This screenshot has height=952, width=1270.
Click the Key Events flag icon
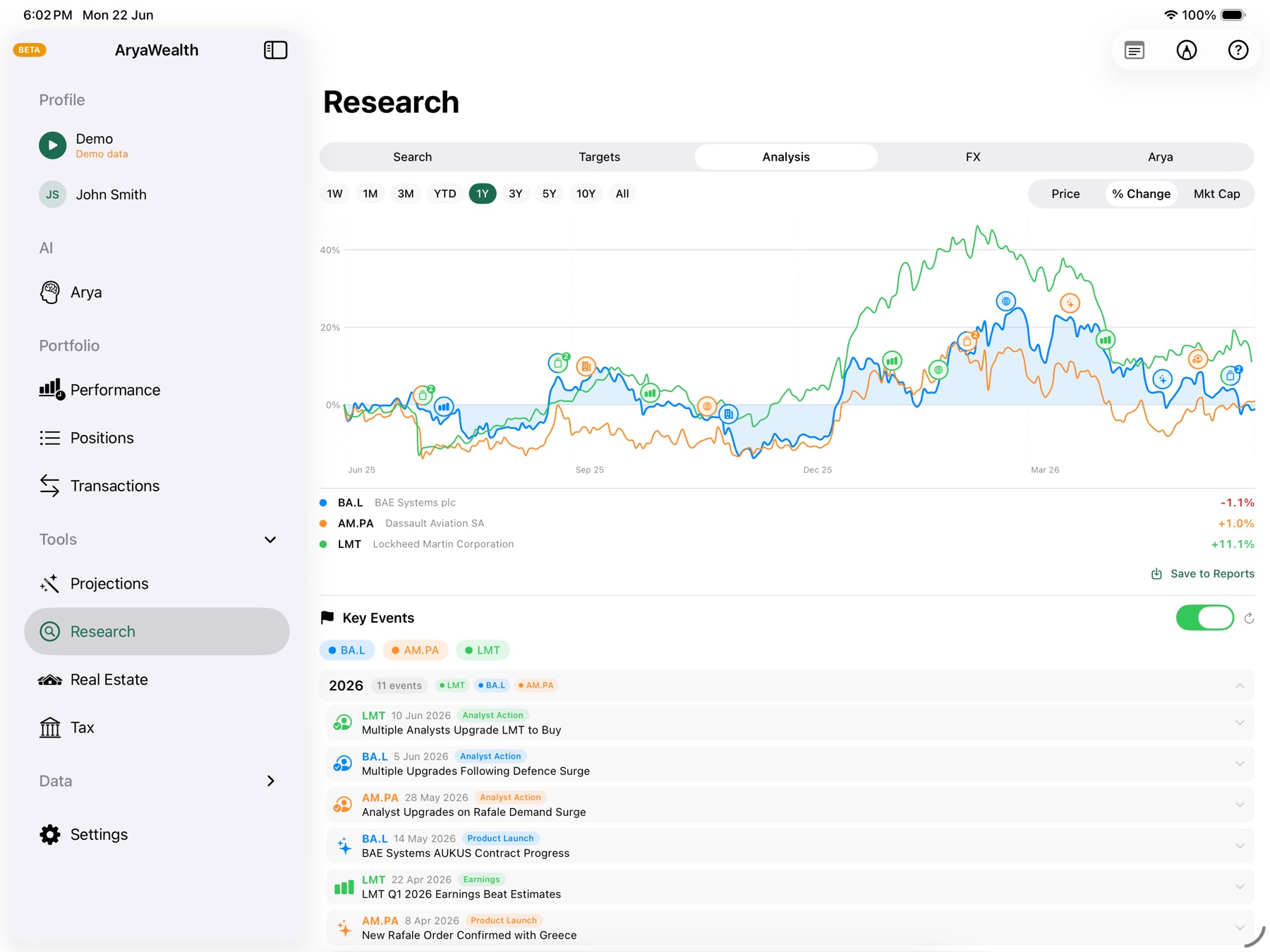(327, 618)
